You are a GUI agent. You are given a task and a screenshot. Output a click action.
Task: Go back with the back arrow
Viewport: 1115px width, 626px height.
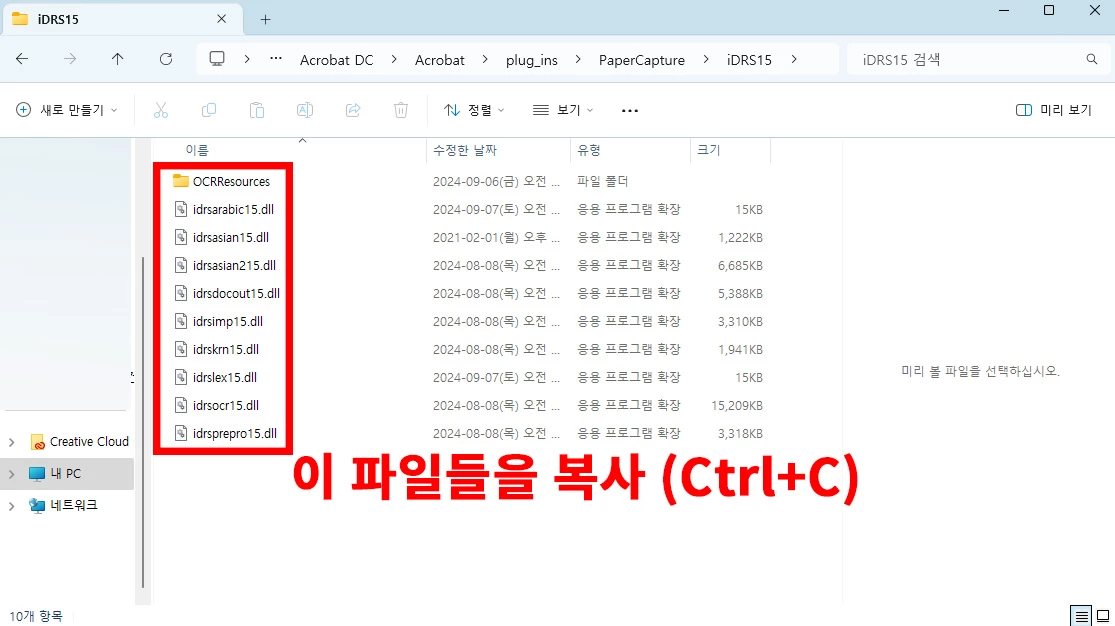click(x=22, y=59)
